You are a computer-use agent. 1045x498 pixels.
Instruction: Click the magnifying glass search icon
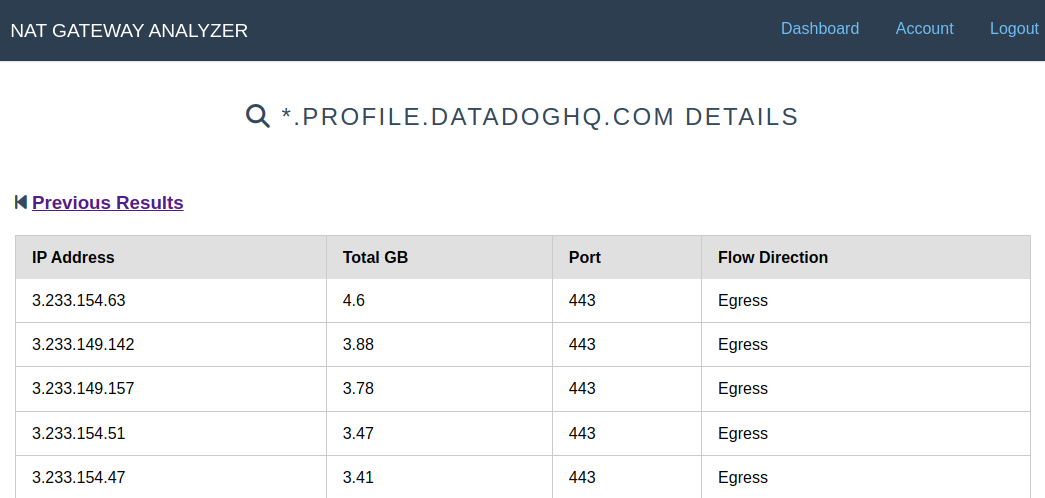(257, 116)
